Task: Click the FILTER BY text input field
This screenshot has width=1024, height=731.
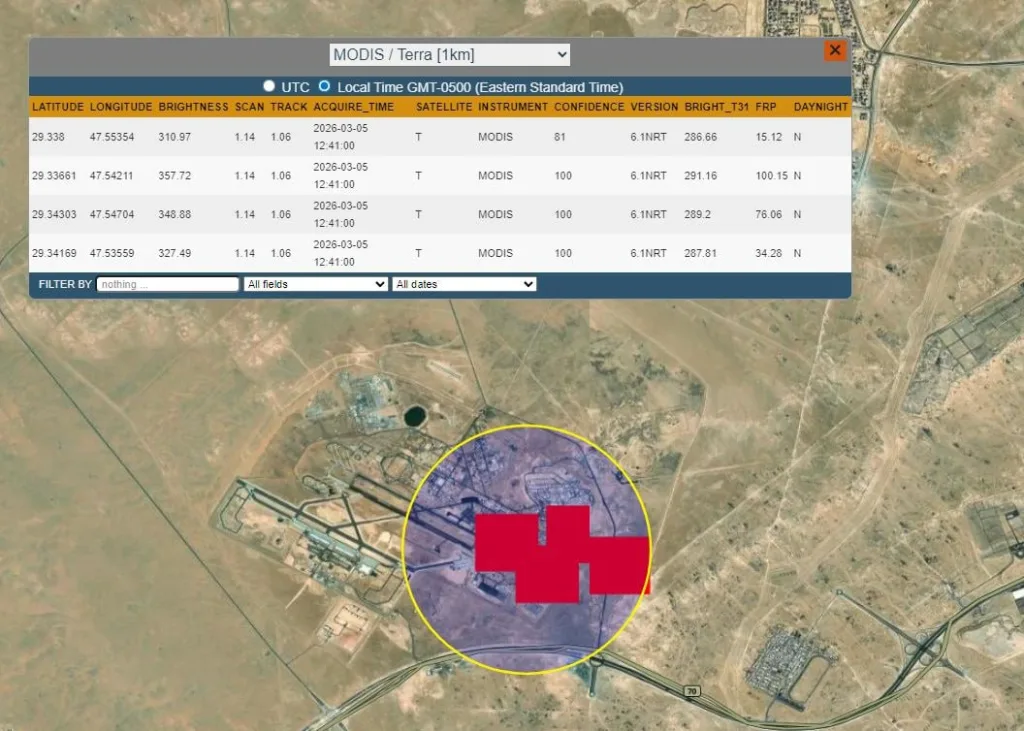Action: 168,284
